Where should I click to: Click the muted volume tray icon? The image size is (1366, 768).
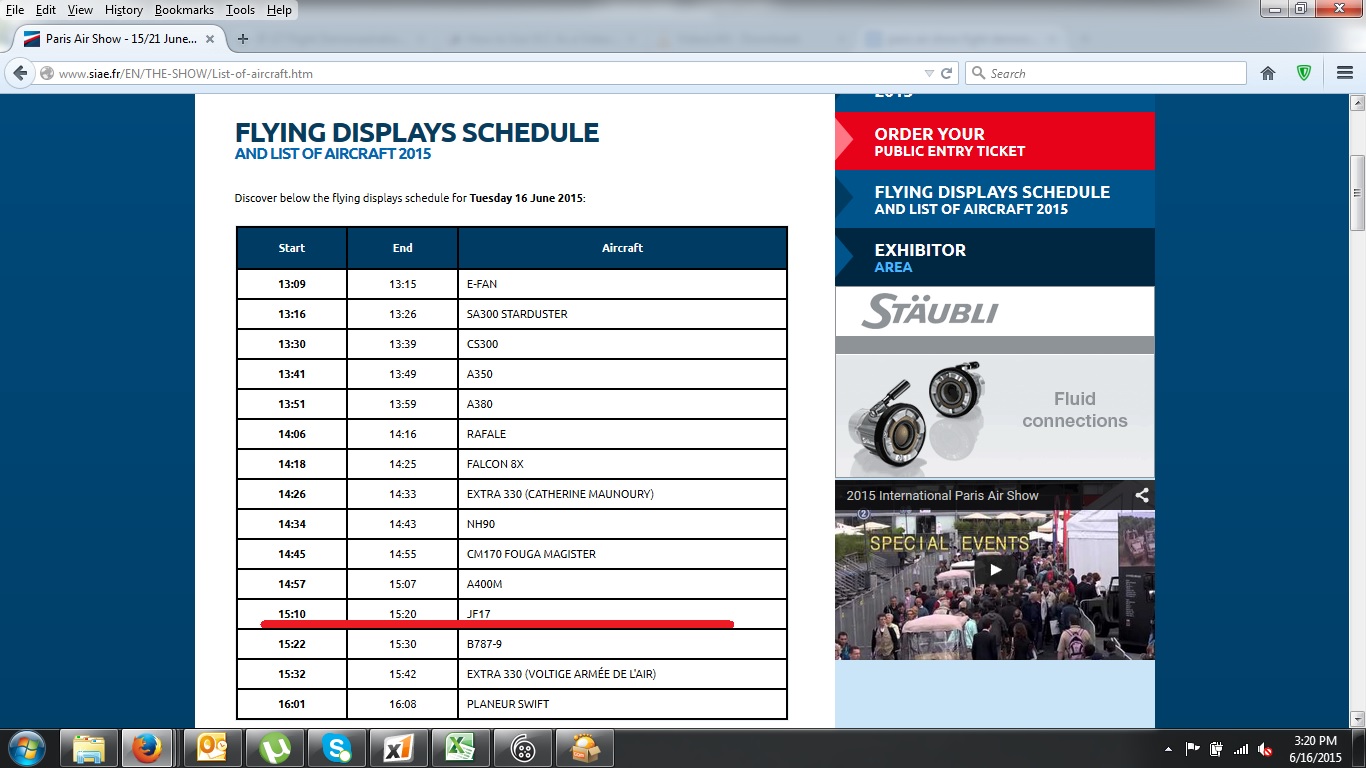coord(1265,749)
